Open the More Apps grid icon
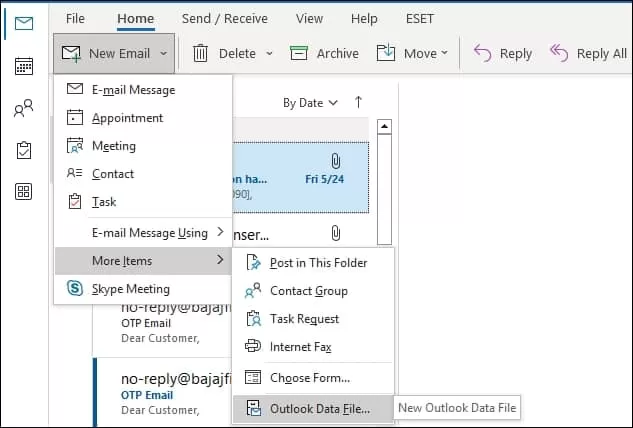 tap(24, 191)
